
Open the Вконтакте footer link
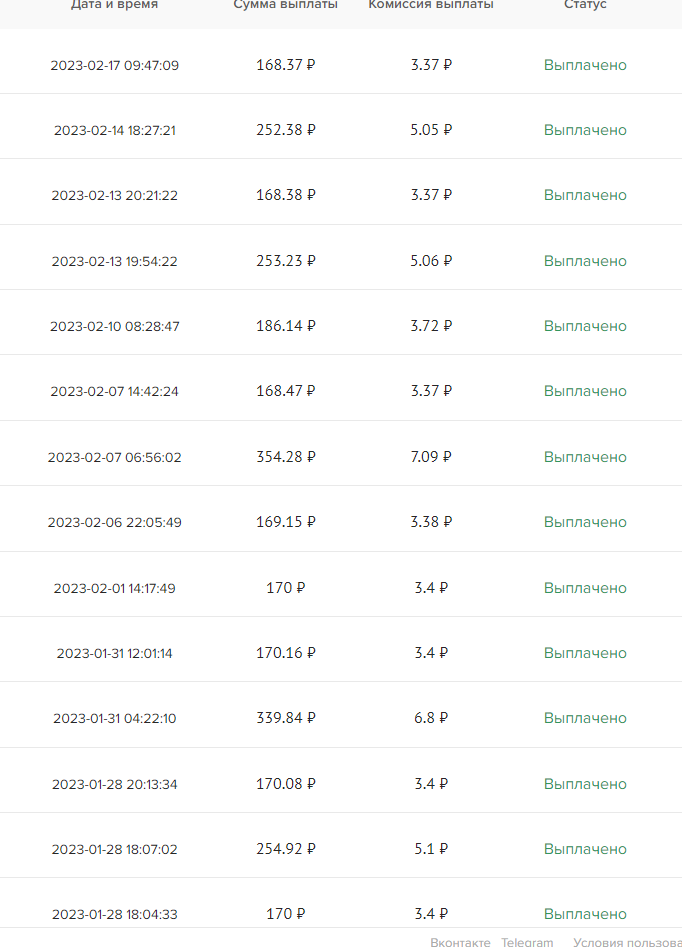tap(460, 942)
